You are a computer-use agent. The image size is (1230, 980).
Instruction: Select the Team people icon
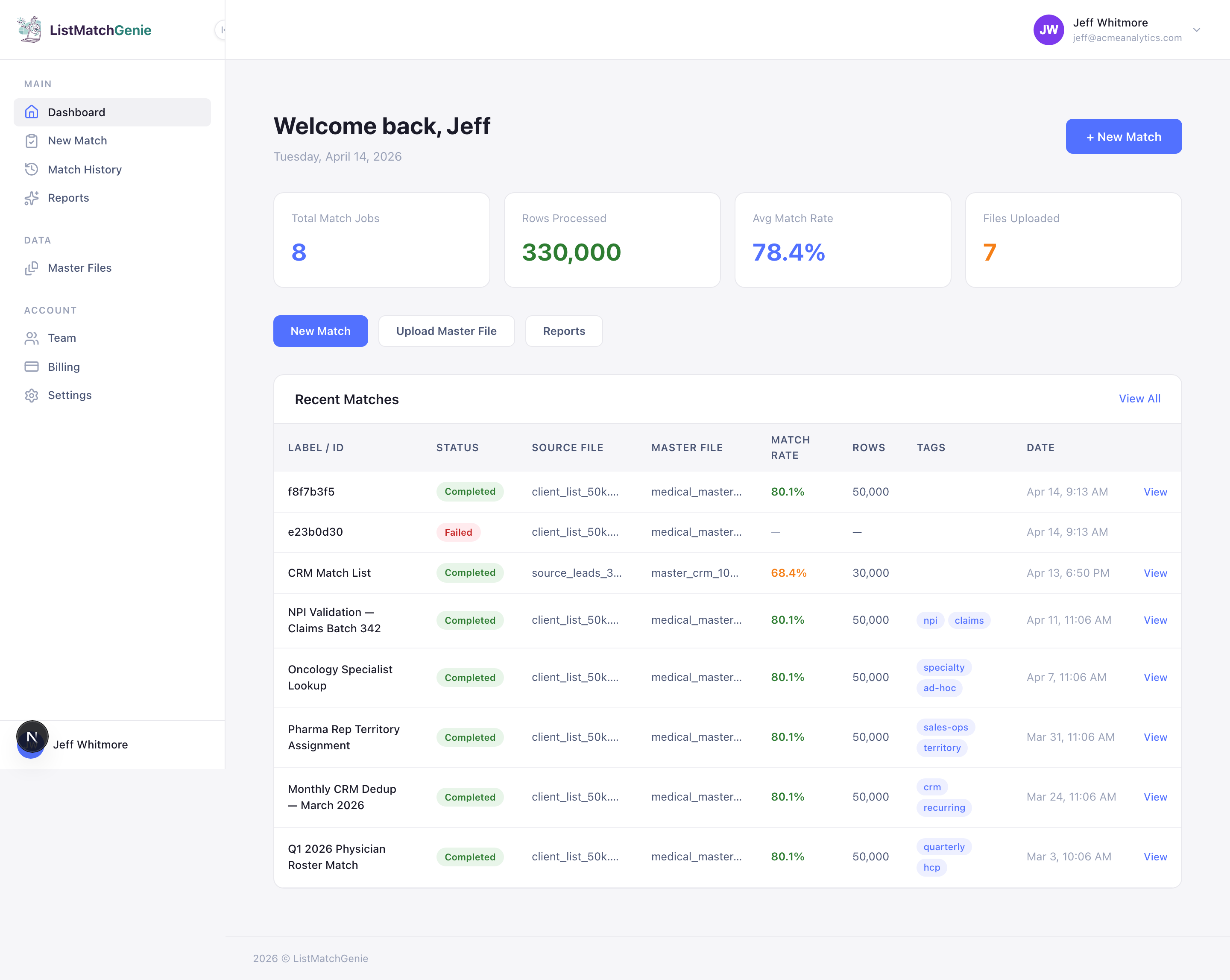[x=32, y=338]
